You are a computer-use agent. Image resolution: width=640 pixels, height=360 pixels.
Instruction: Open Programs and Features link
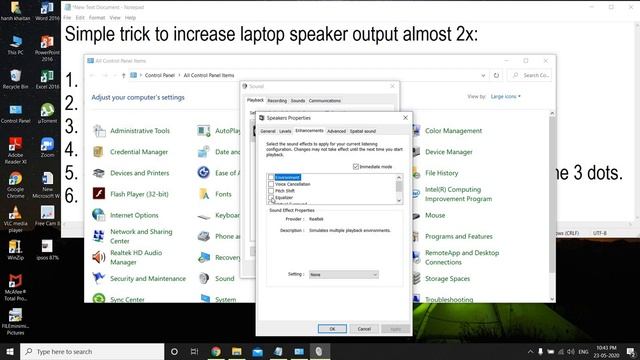point(459,236)
